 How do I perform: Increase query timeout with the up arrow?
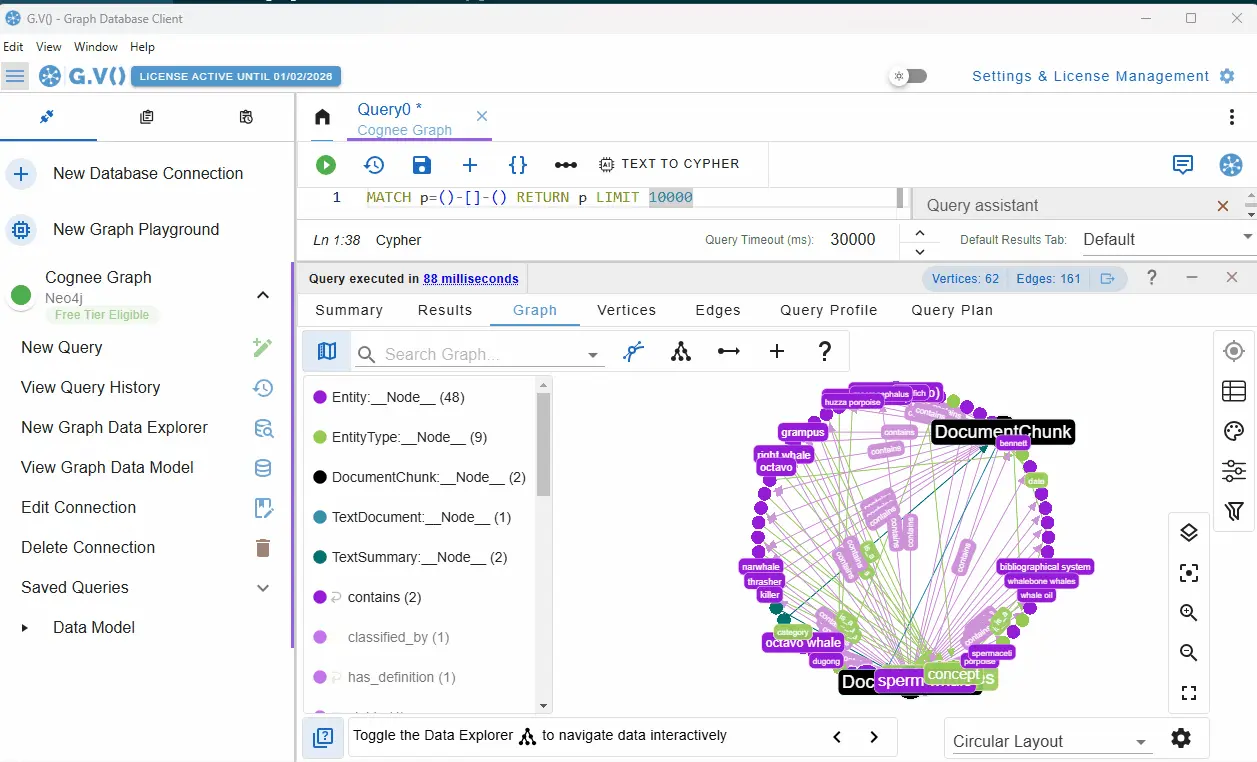click(920, 231)
